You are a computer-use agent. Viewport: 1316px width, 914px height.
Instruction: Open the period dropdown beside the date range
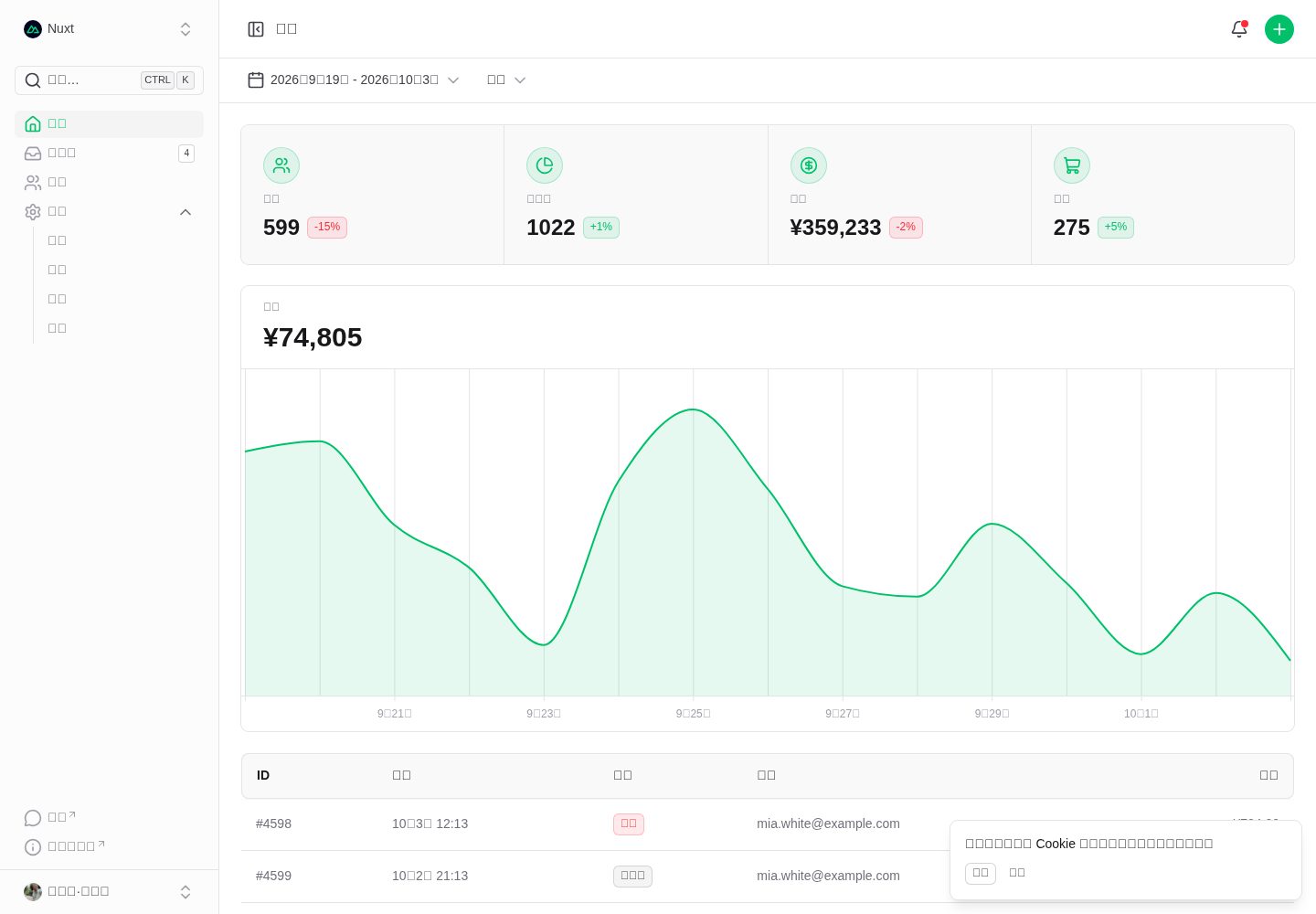(x=506, y=80)
